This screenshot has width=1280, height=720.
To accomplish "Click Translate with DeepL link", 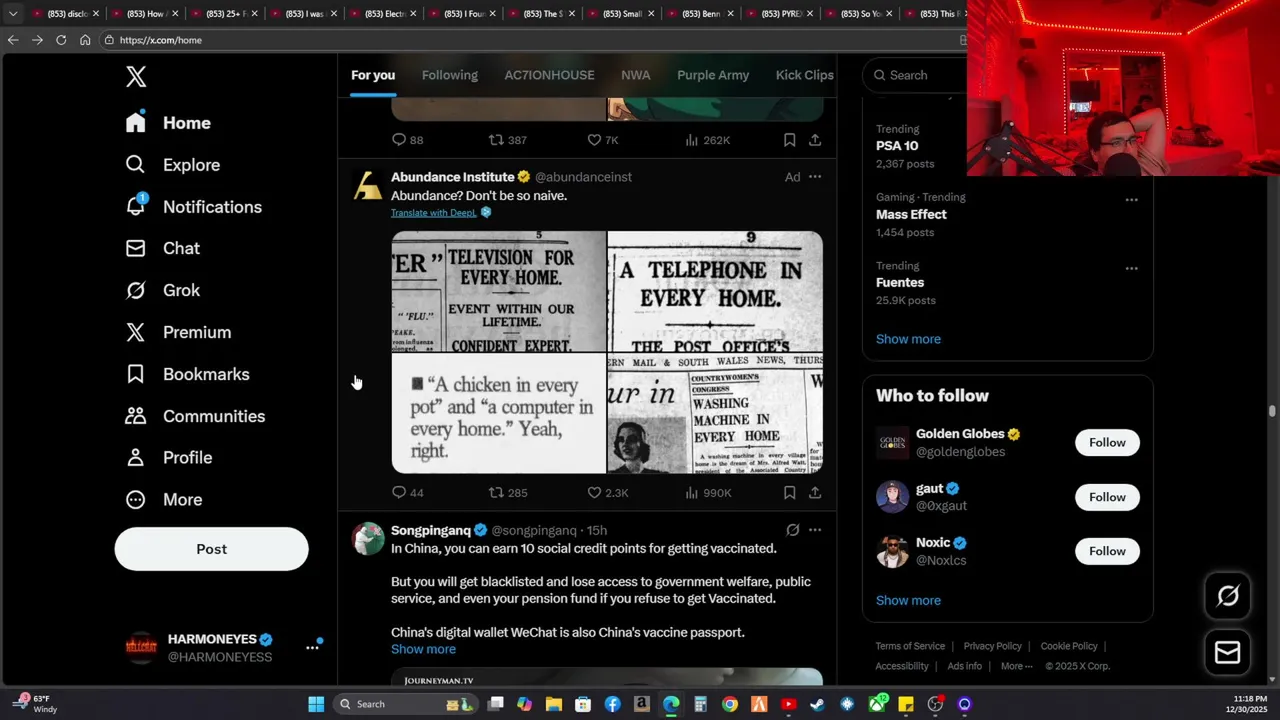I will tap(433, 213).
